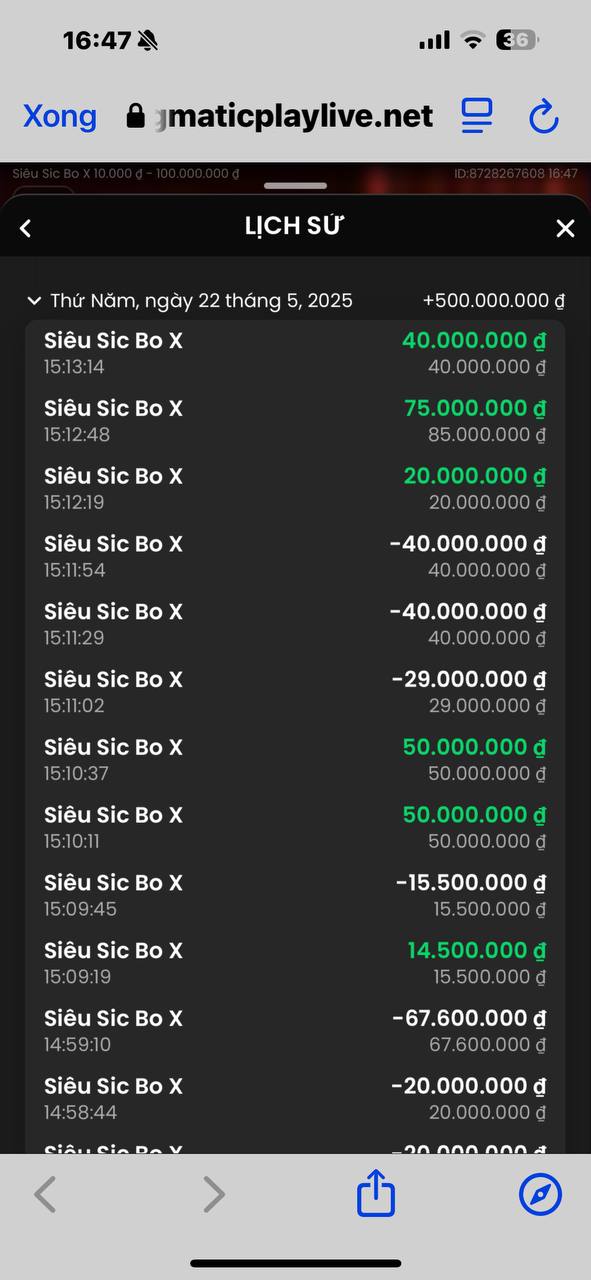Tap Xong to dismiss the browser

(x=60, y=116)
